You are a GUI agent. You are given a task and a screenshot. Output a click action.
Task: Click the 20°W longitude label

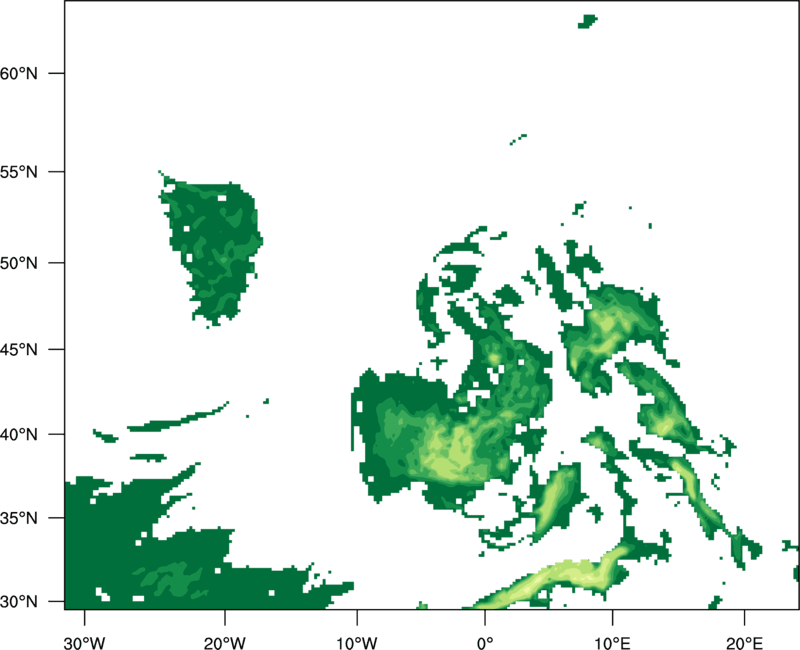click(x=224, y=643)
